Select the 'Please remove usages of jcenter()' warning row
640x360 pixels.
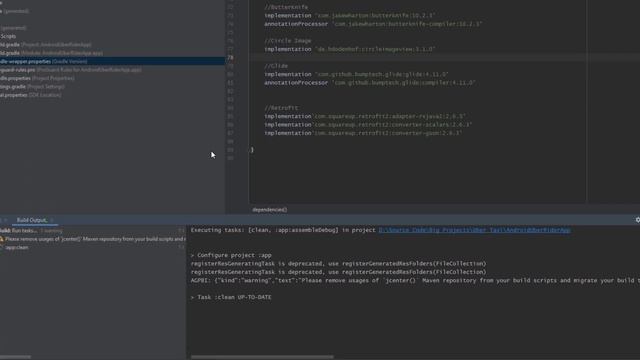pyautogui.click(x=93, y=239)
